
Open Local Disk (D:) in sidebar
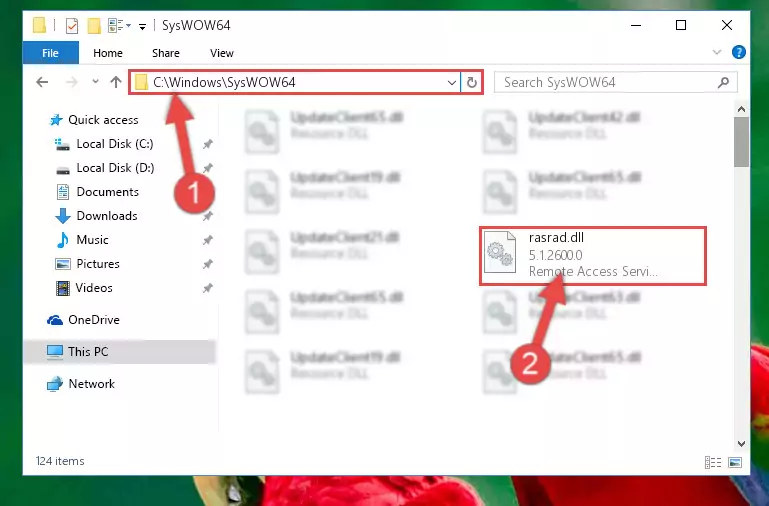click(115, 168)
